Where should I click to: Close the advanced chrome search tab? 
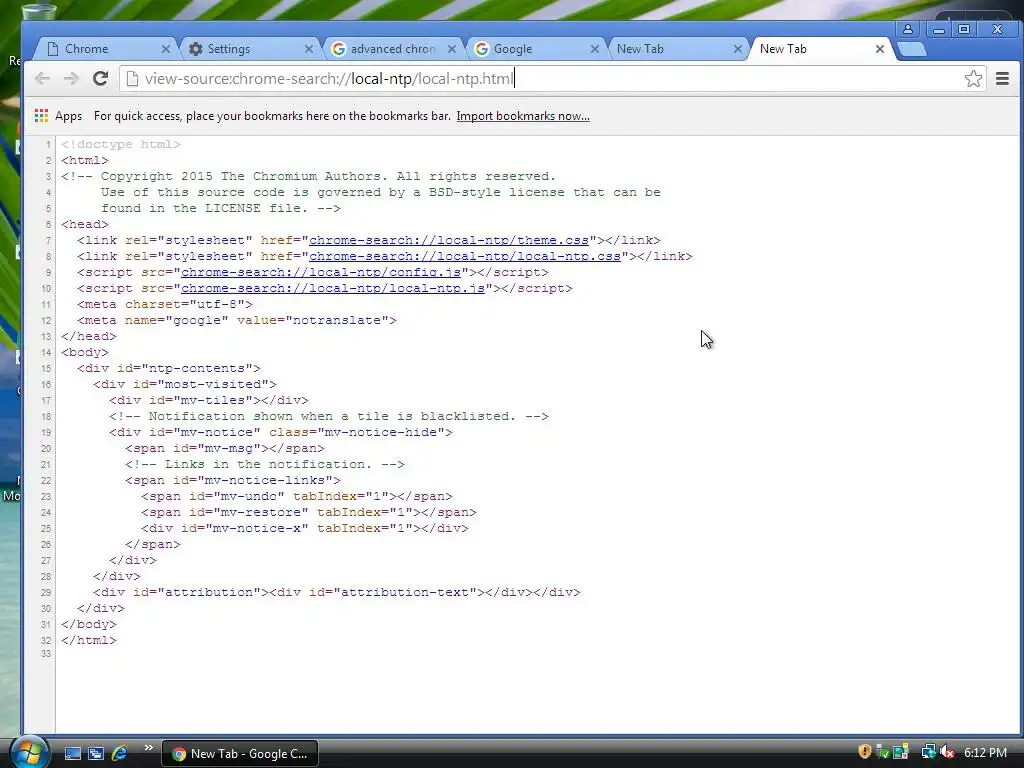tap(452, 49)
